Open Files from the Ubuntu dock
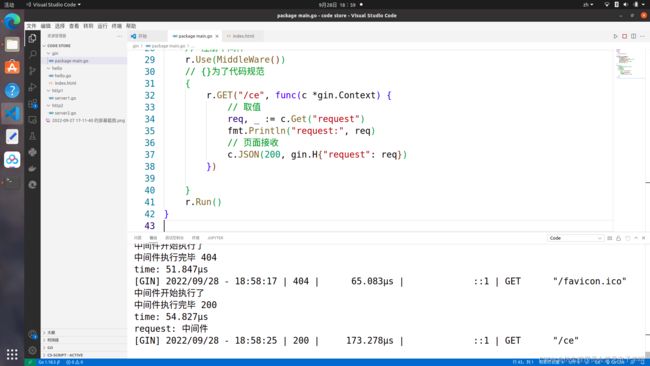Screen dimensions: 650x366 coord(12,44)
